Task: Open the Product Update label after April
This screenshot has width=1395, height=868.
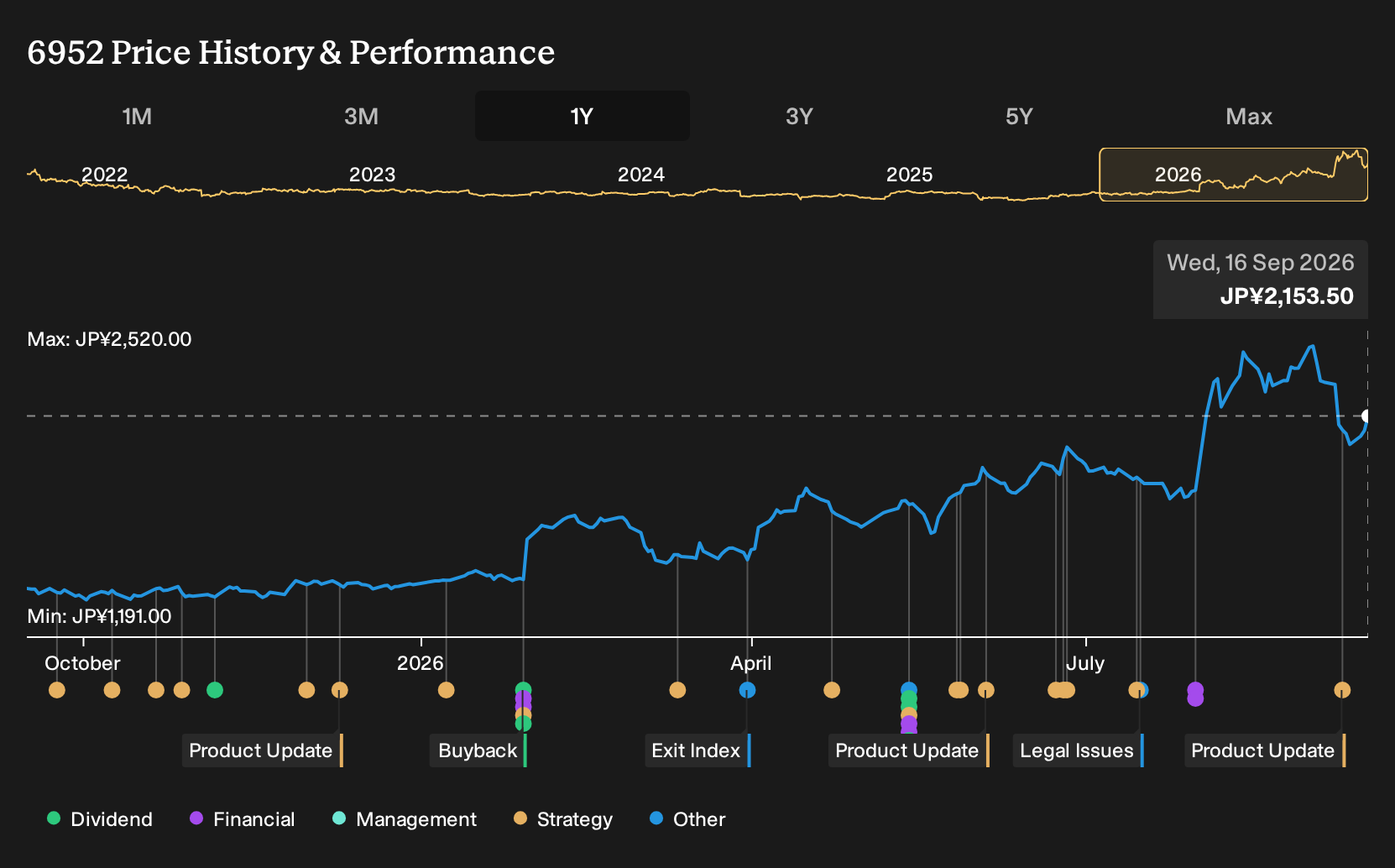Action: pos(908,750)
